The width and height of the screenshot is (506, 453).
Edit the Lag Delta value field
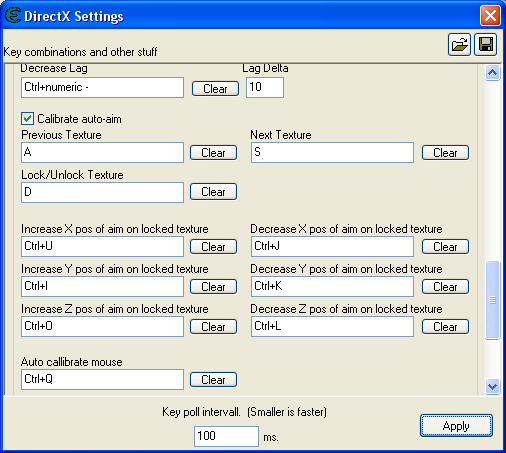[x=265, y=87]
